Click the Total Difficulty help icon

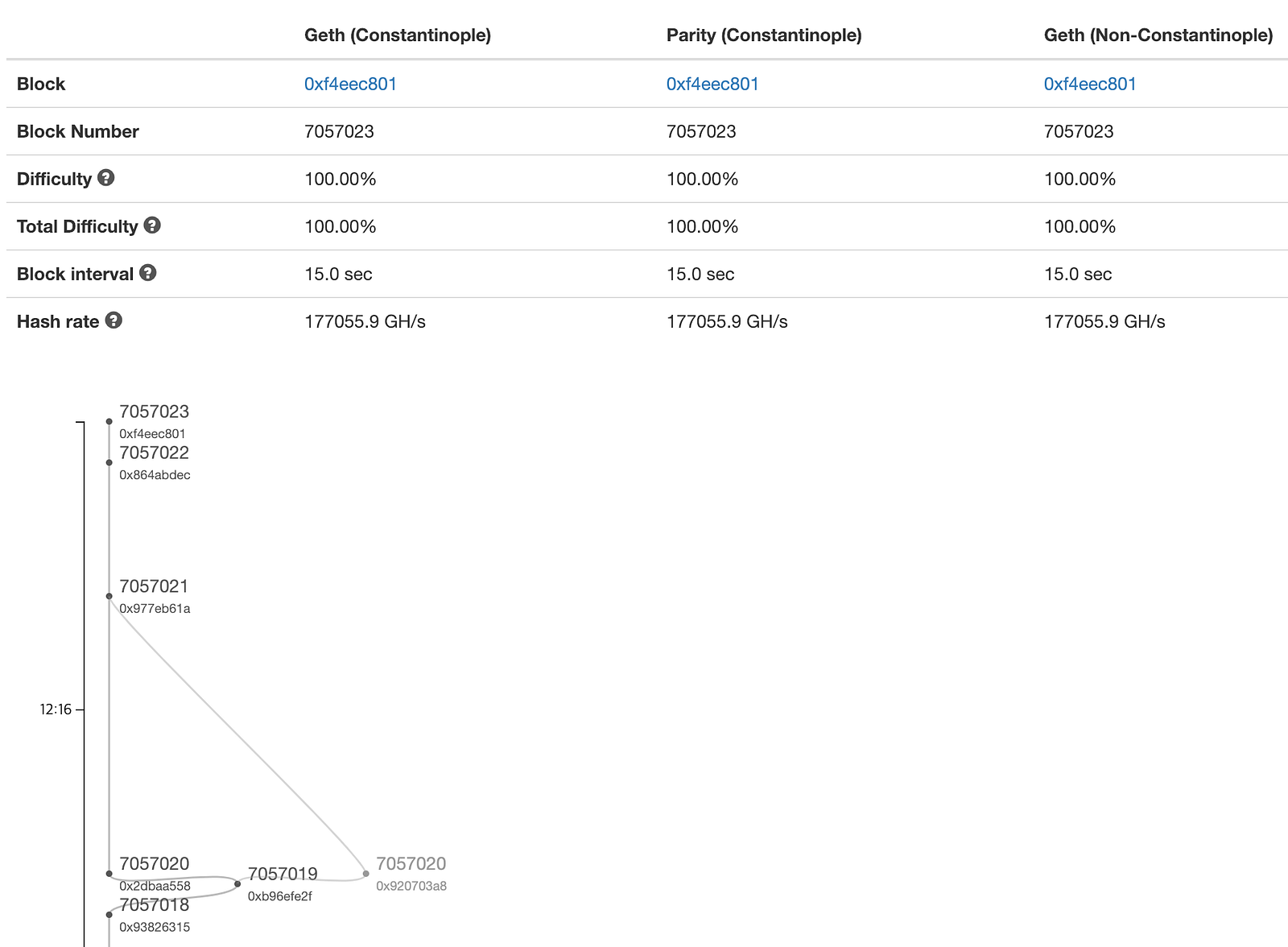152,225
